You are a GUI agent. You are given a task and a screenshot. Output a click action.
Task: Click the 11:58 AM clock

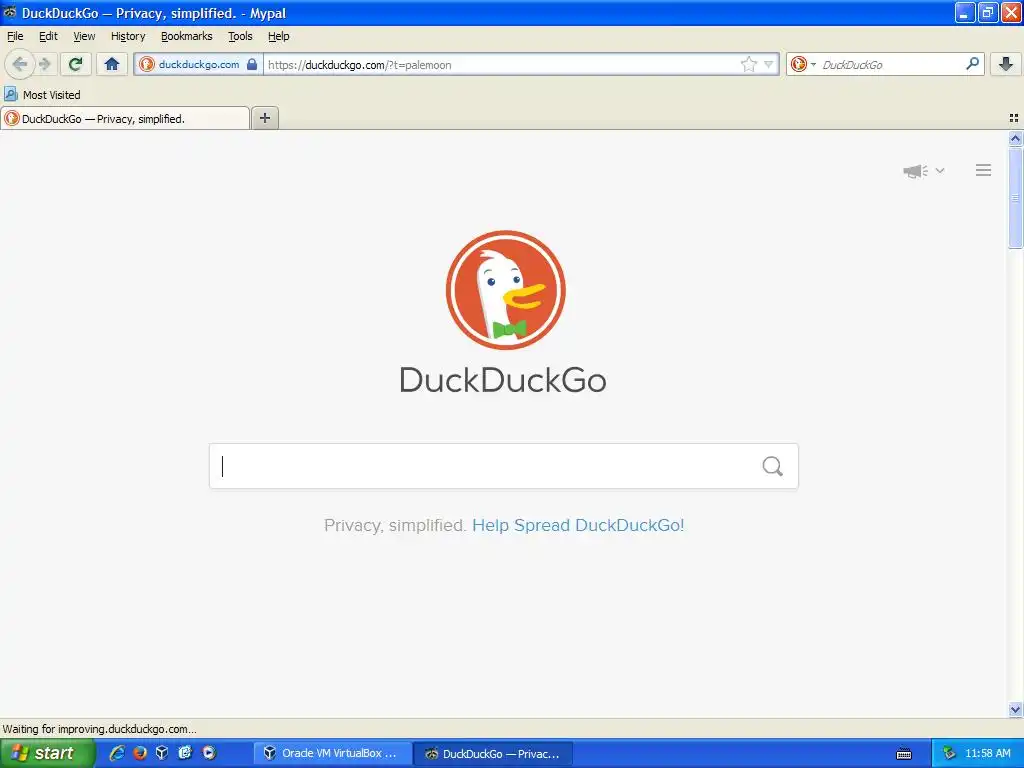click(x=988, y=754)
